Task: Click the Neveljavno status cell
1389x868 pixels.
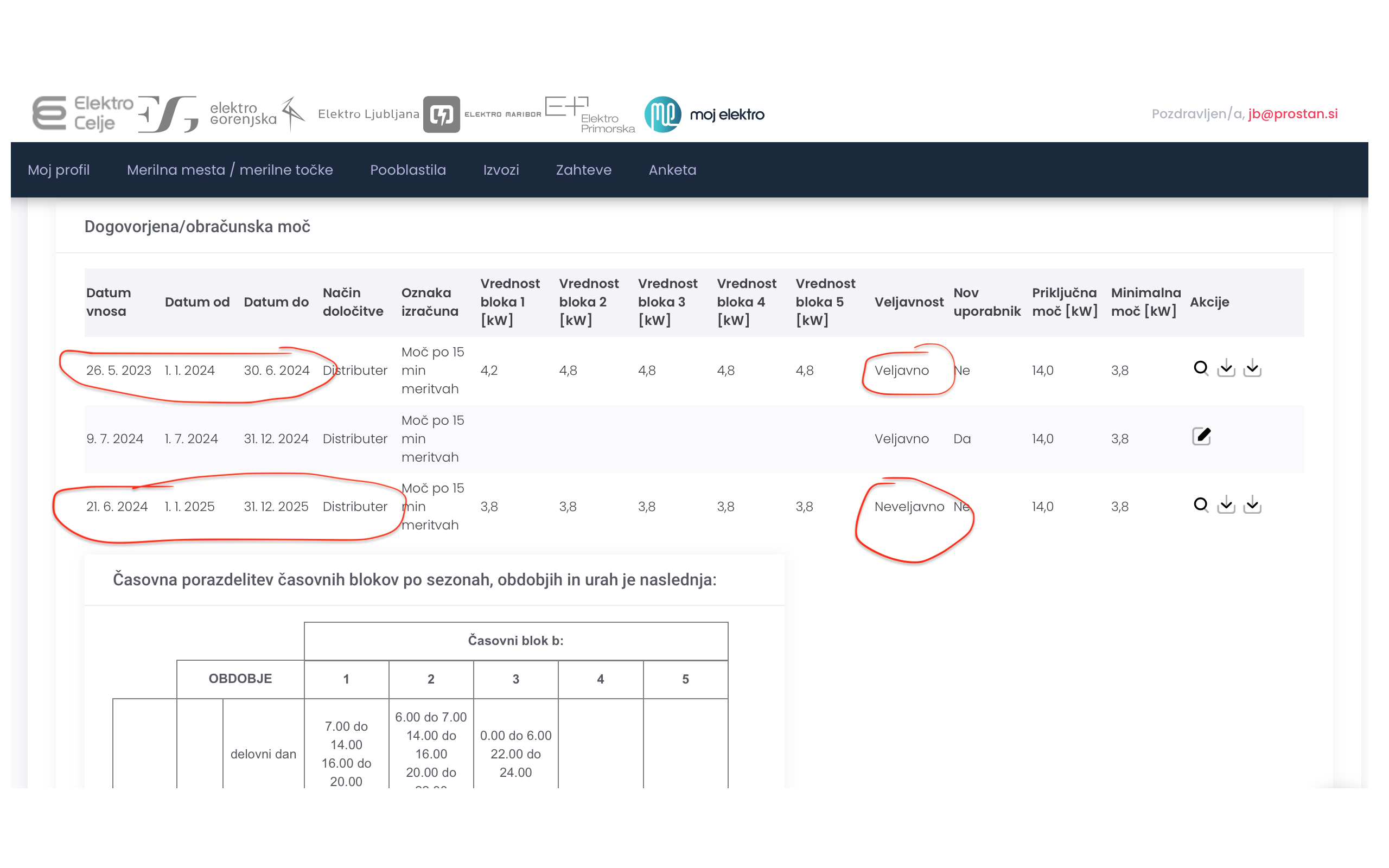Action: tap(909, 506)
